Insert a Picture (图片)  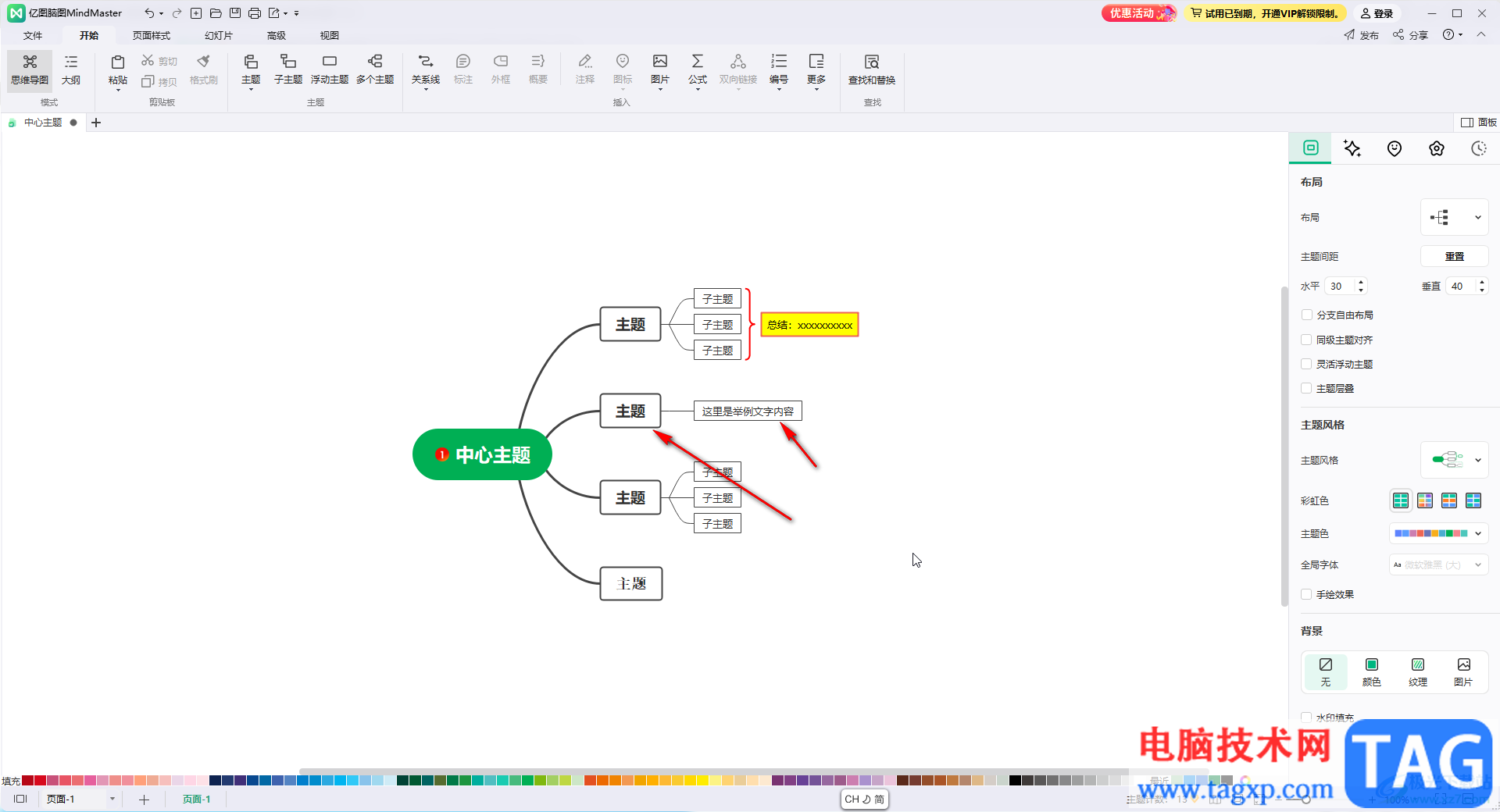(660, 69)
